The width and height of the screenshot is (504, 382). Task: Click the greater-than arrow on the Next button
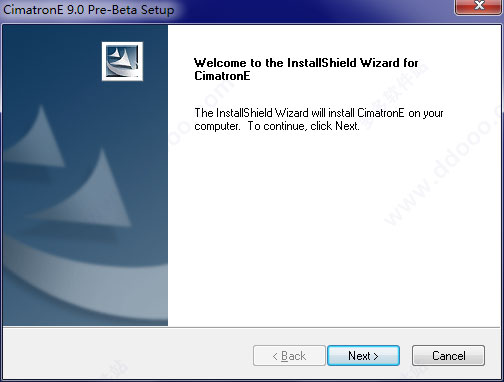click(376, 356)
